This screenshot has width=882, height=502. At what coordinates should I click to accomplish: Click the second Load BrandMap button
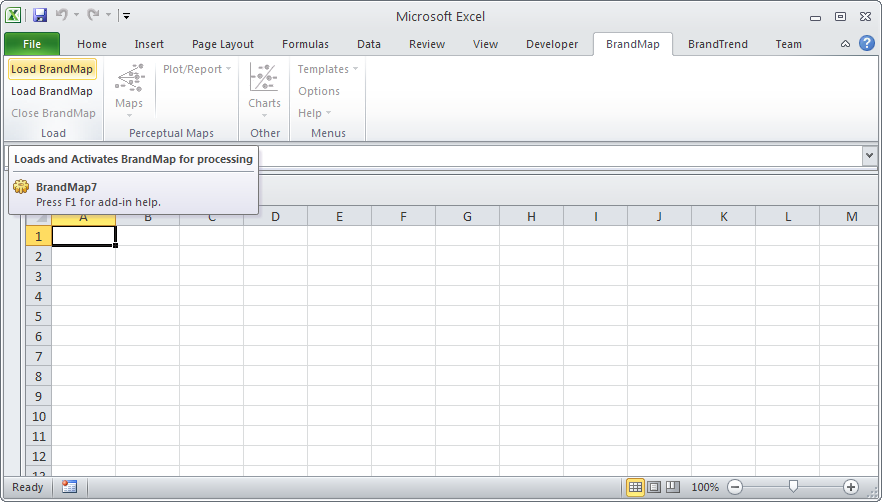coord(52,91)
